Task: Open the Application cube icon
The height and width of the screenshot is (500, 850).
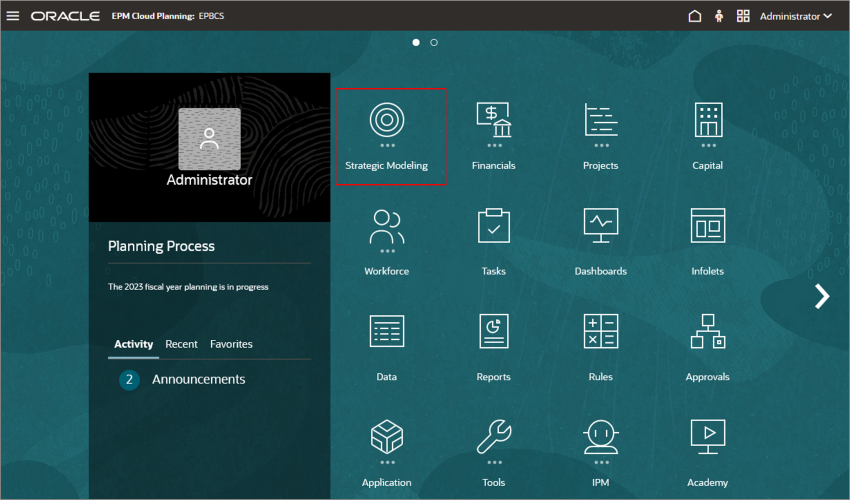Action: click(x=387, y=437)
